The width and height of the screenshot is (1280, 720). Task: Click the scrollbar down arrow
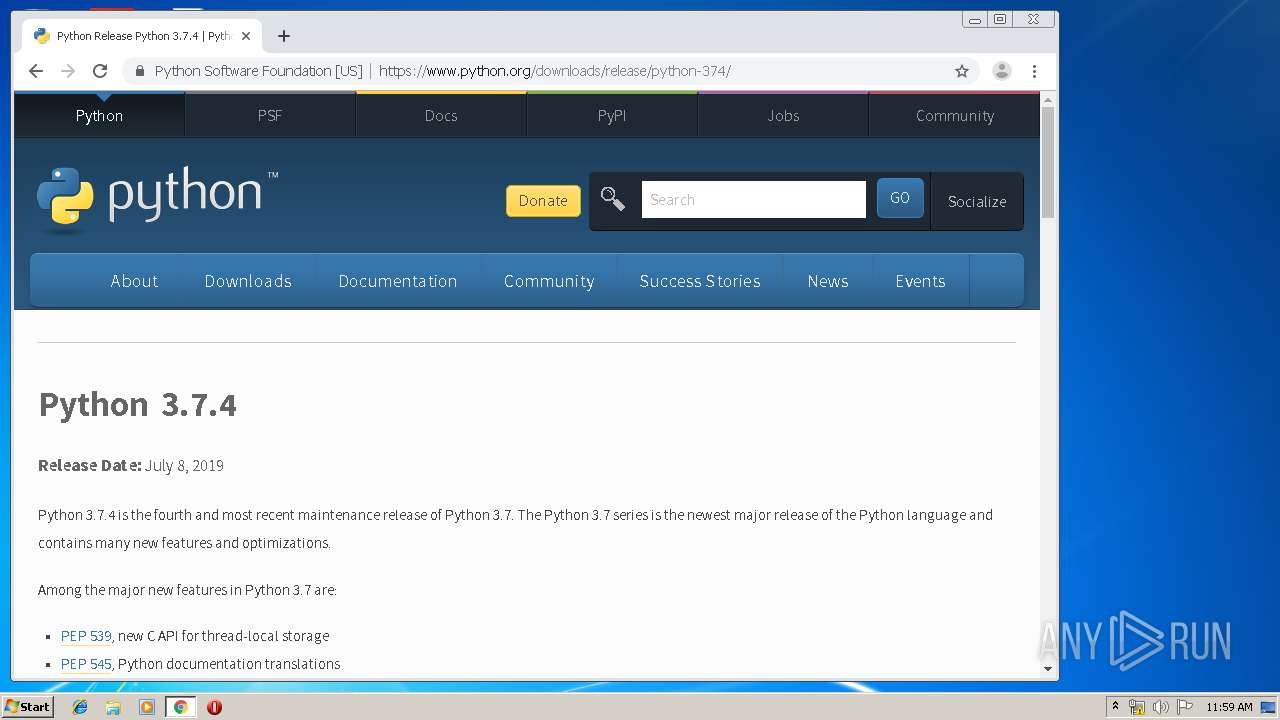pos(1048,669)
